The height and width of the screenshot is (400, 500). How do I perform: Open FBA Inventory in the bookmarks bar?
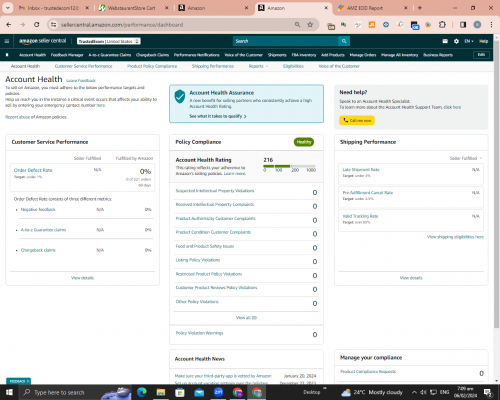(x=304, y=55)
